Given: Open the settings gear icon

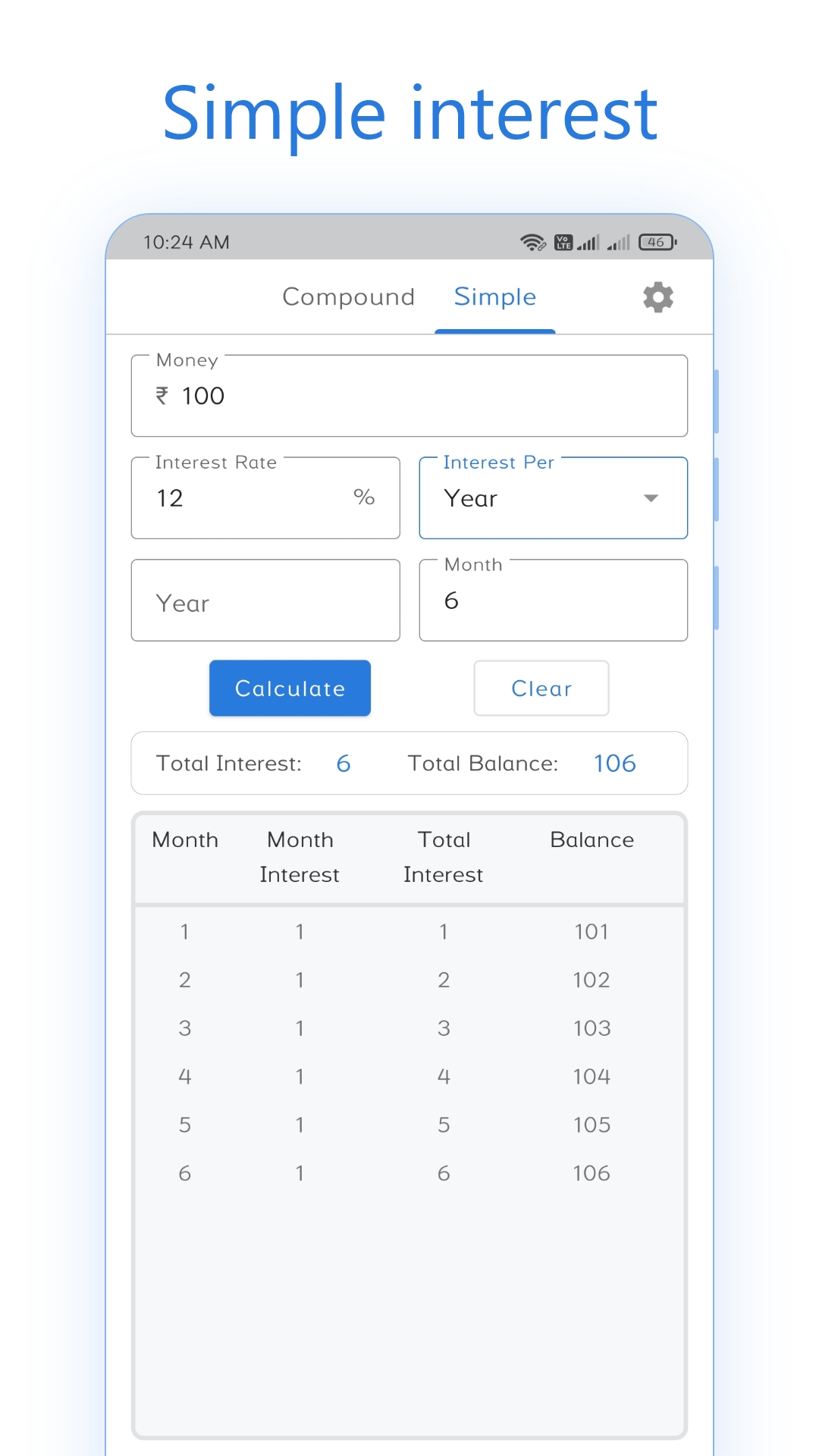Looking at the screenshot, I should 658,297.
